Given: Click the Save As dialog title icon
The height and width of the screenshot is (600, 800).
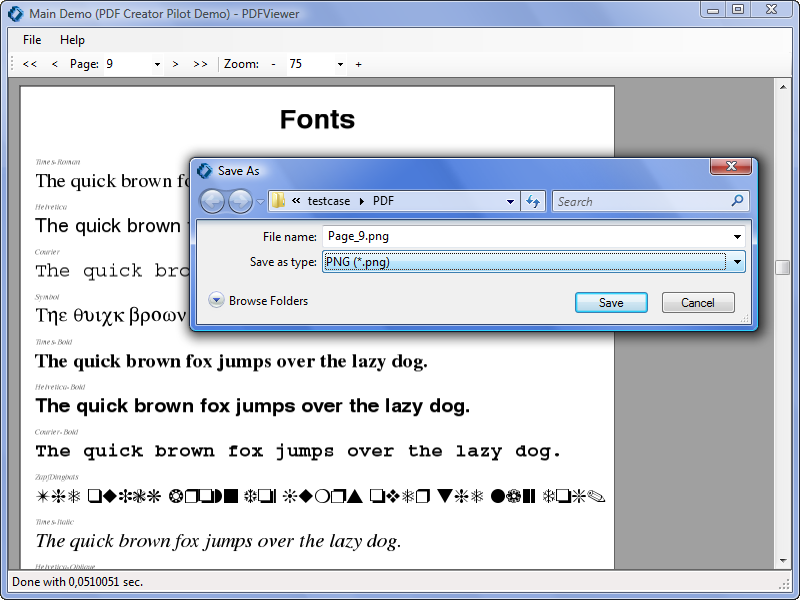Looking at the screenshot, I should pos(205,171).
